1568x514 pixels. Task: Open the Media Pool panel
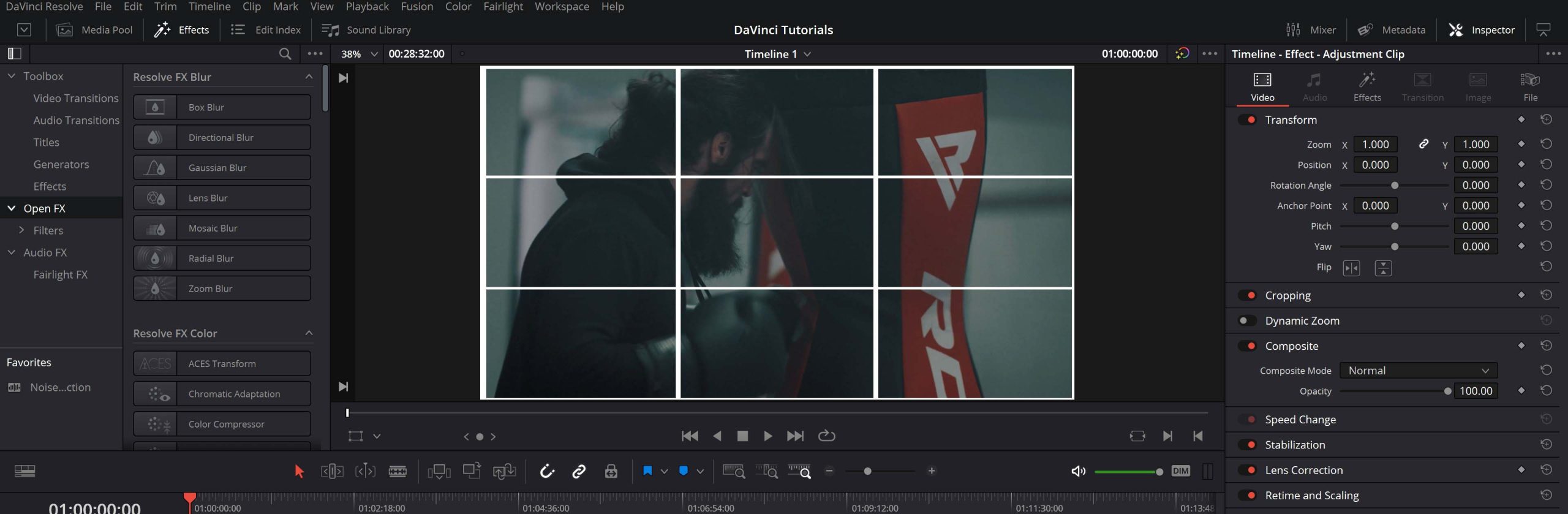coord(95,30)
